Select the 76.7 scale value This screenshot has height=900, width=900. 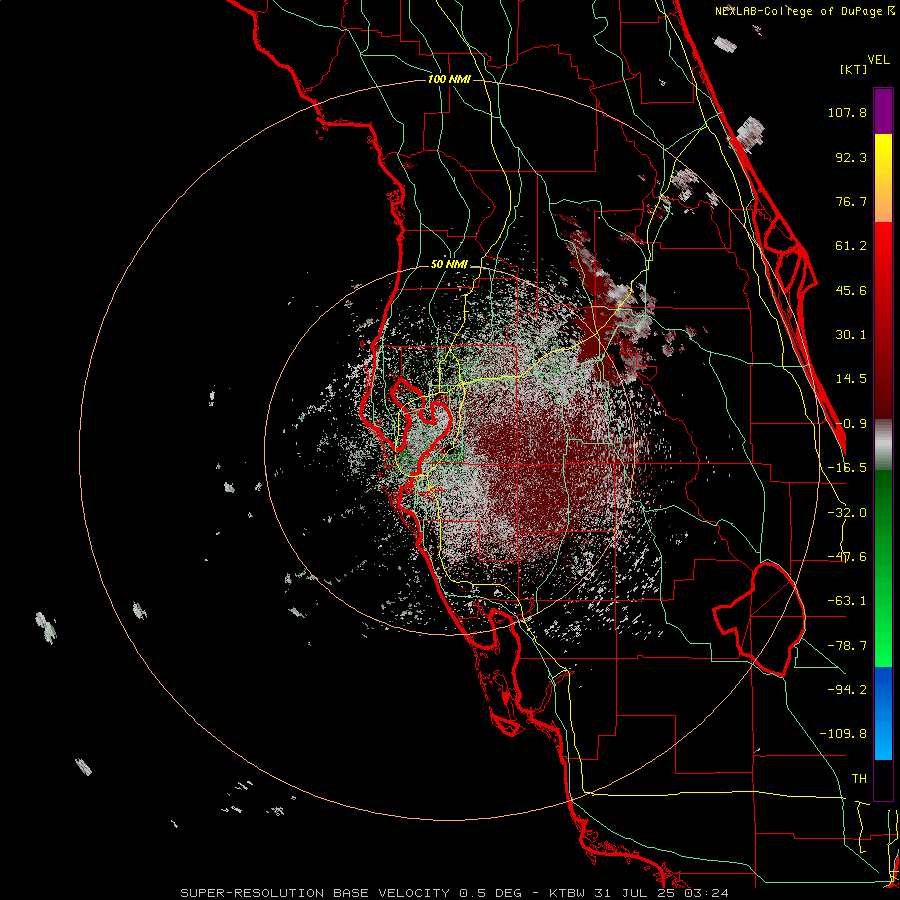pos(851,201)
